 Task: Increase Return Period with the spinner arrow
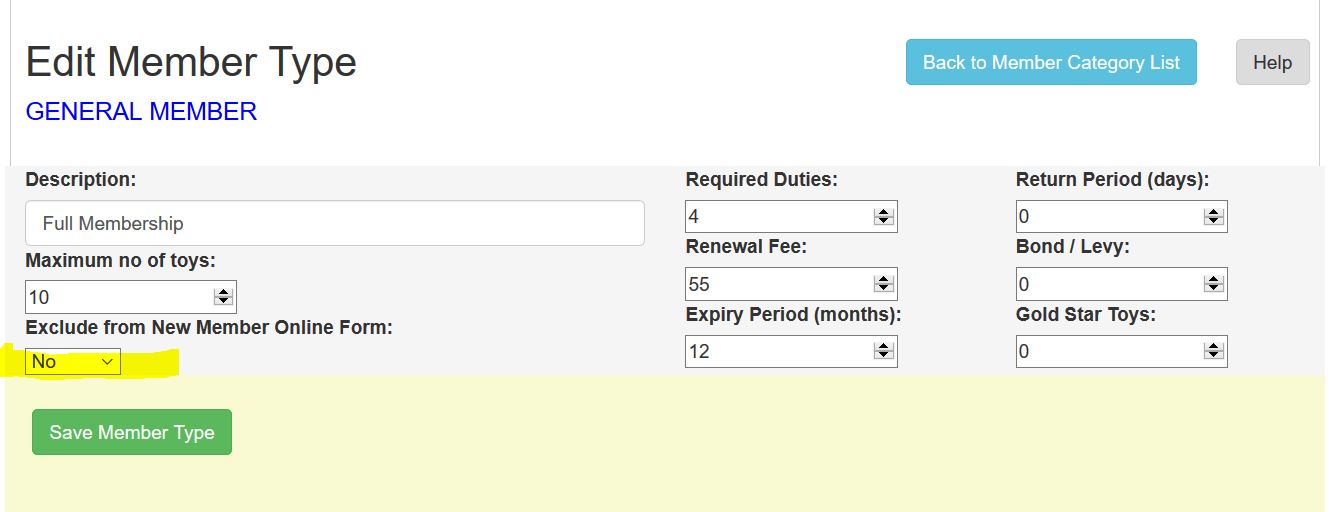(x=1214, y=212)
